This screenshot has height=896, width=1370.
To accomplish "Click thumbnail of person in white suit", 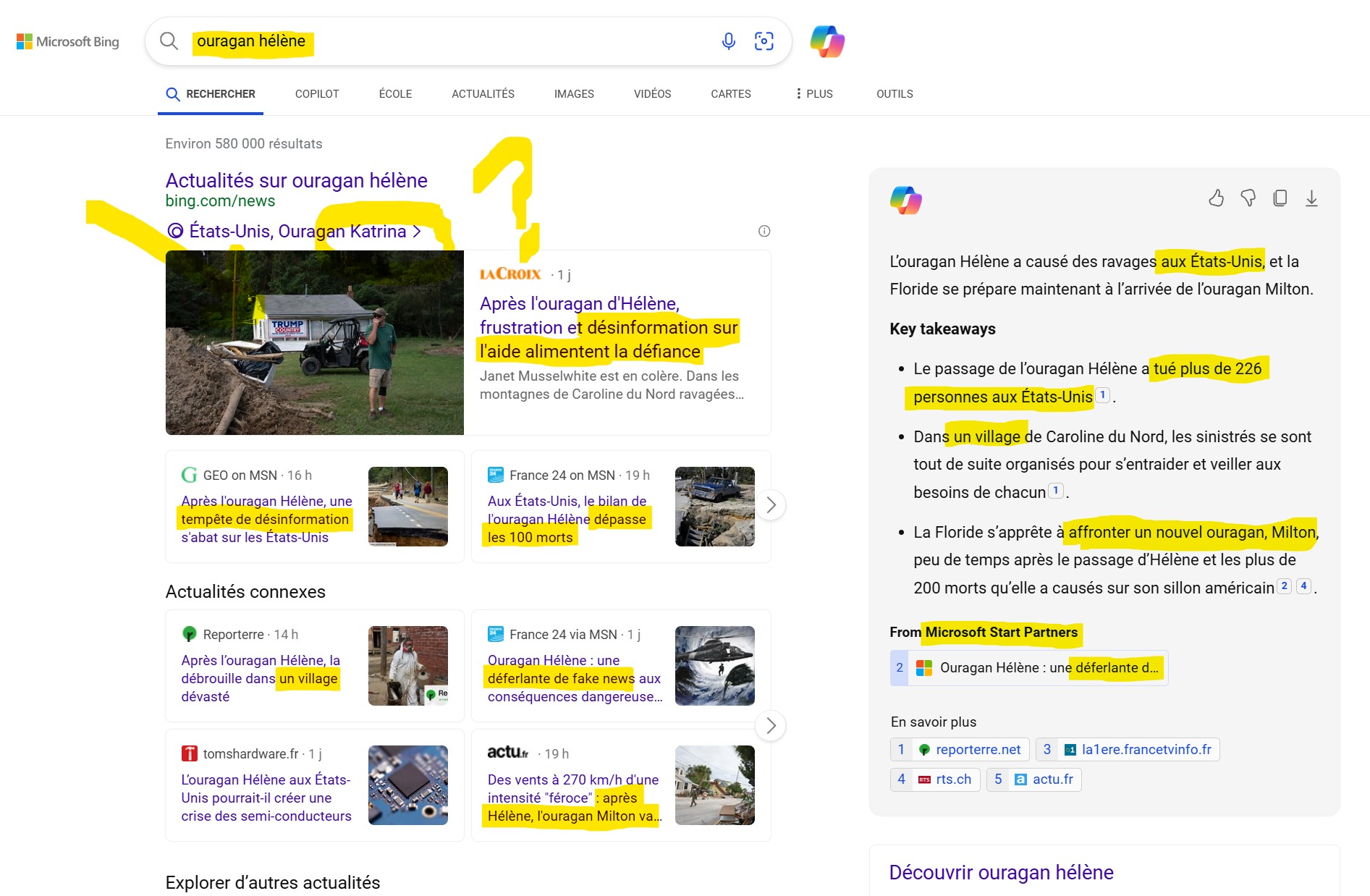I will pos(408,666).
